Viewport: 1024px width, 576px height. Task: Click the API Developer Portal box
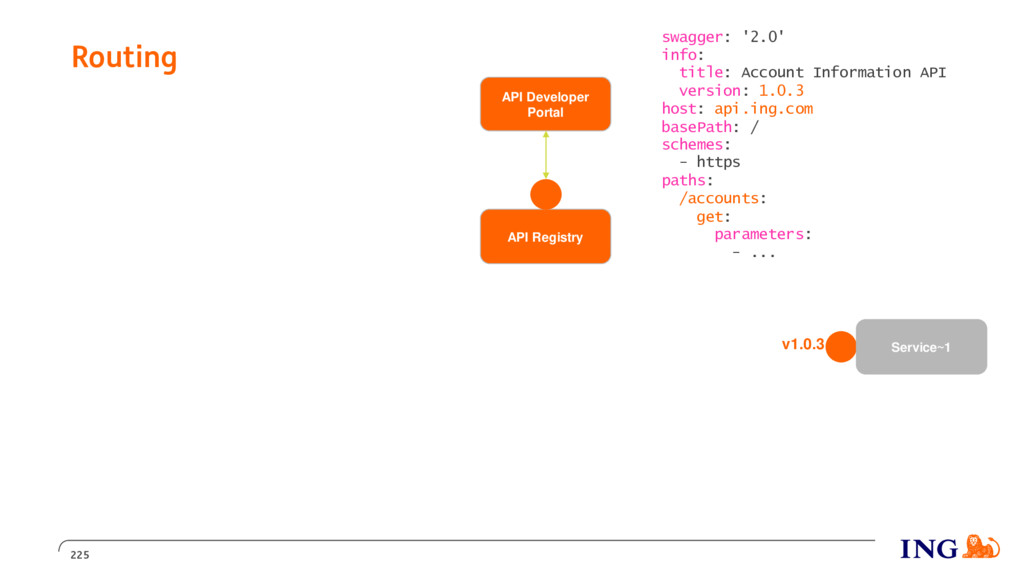[x=545, y=104]
